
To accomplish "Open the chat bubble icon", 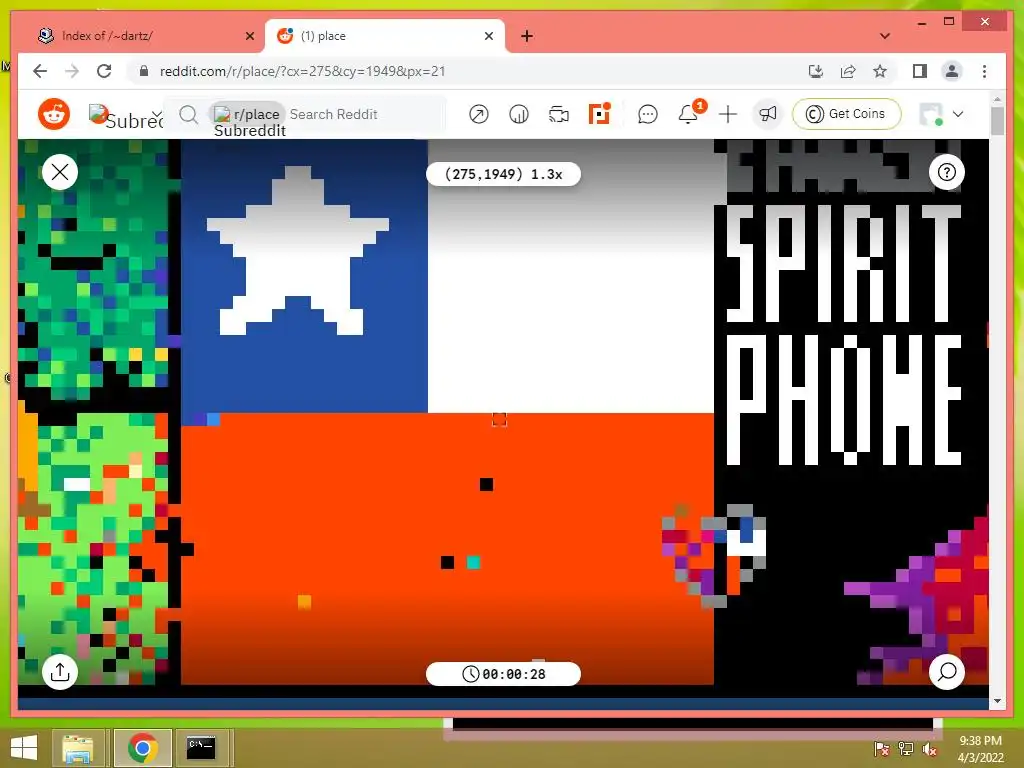I will click(647, 114).
